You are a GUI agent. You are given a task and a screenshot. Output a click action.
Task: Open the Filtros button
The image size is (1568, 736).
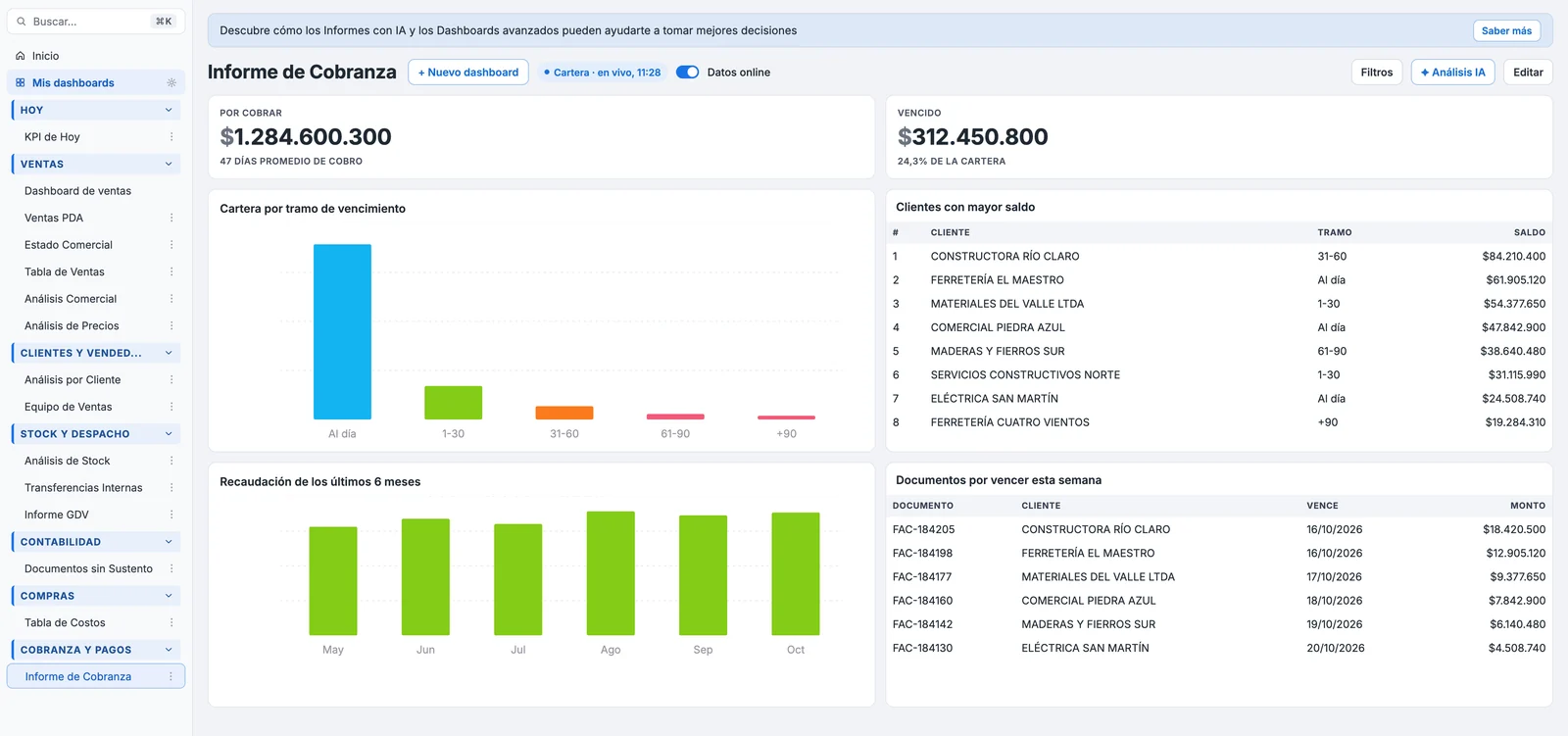1377,72
